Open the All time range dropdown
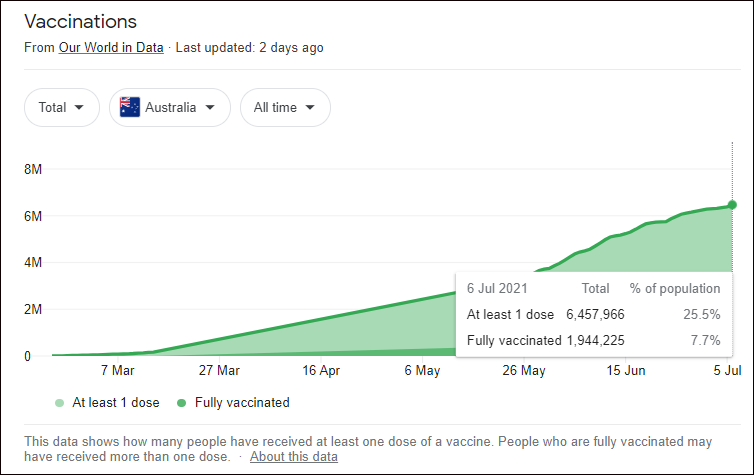 (284, 108)
